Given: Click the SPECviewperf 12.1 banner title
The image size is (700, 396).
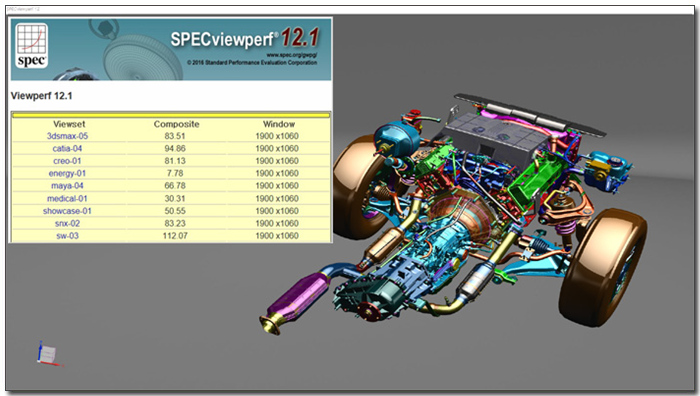Looking at the screenshot, I should (245, 38).
